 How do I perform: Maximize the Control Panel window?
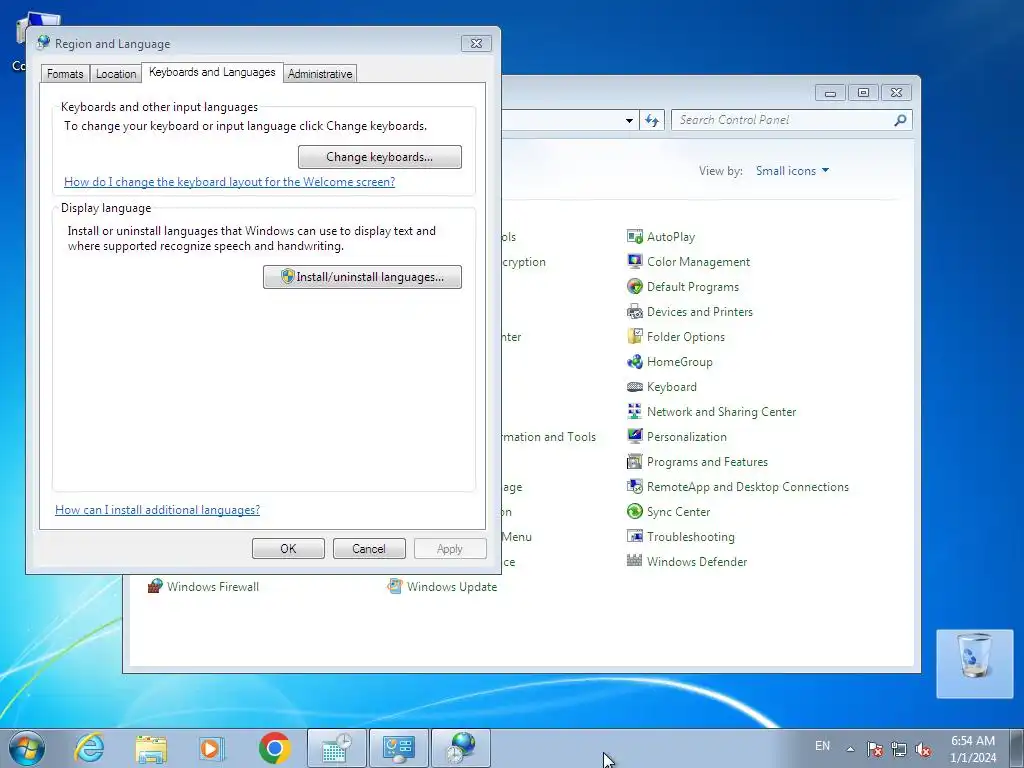863,93
